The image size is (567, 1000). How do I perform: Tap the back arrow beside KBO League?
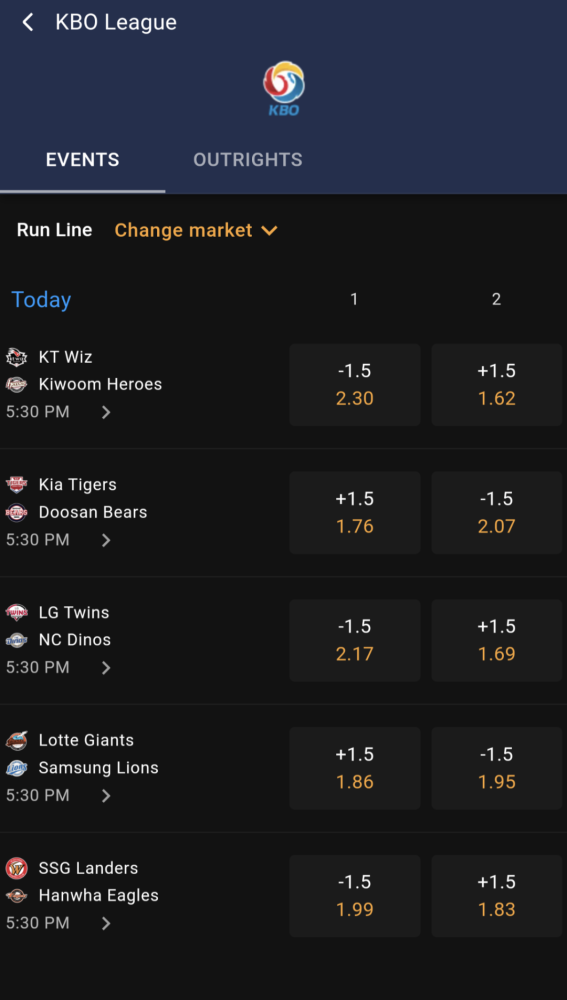click(27, 22)
